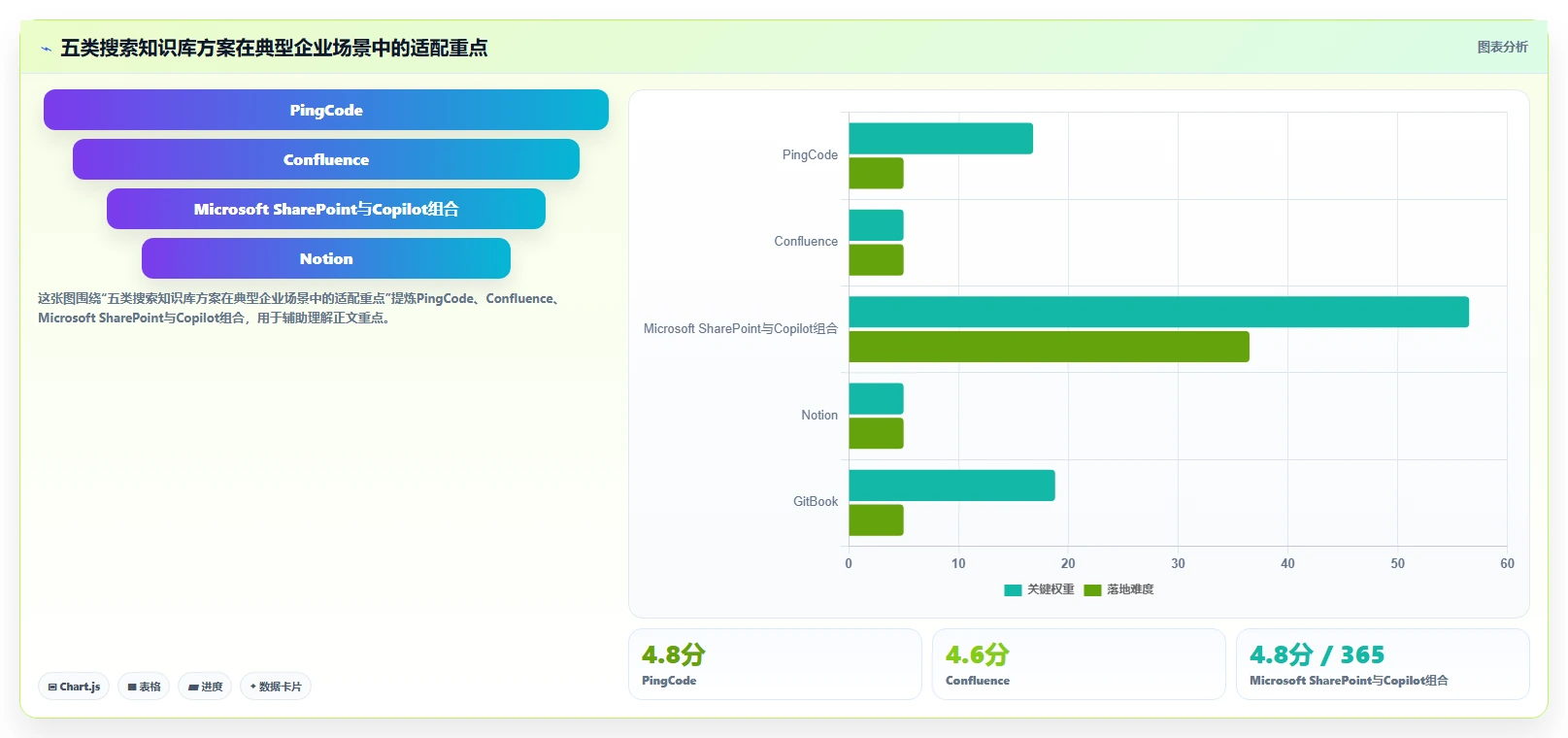Click SharePoint与Copilot teal 关键权重 bar
Screen dimensions: 1568x738
click(x=1159, y=312)
